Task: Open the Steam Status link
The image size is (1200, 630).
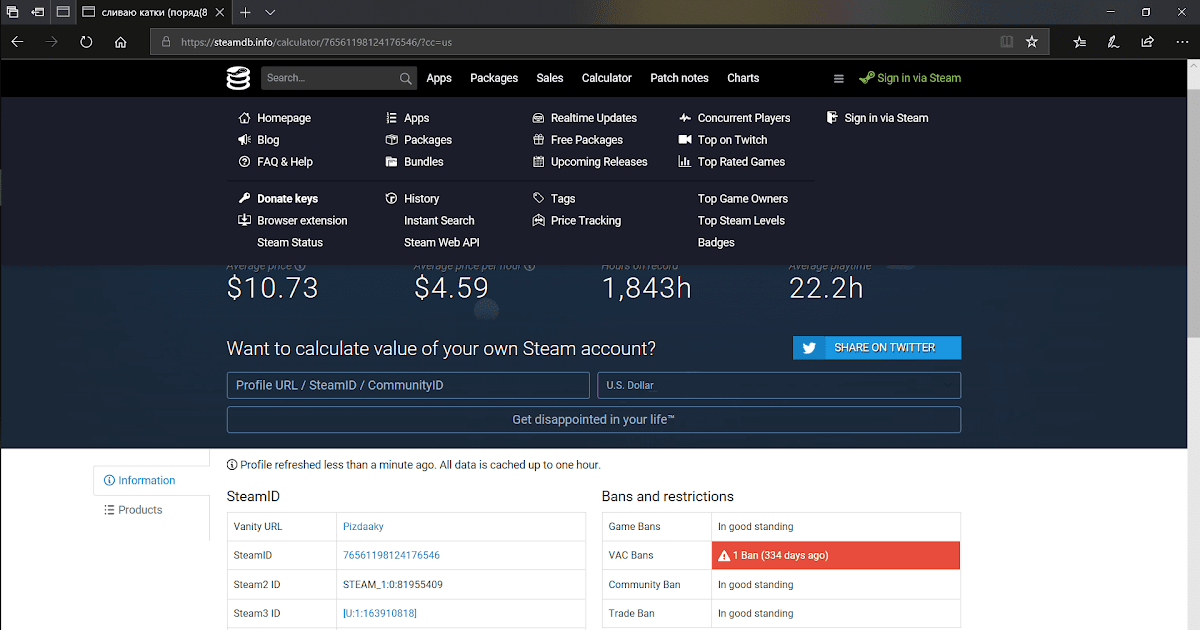Action: (x=290, y=243)
